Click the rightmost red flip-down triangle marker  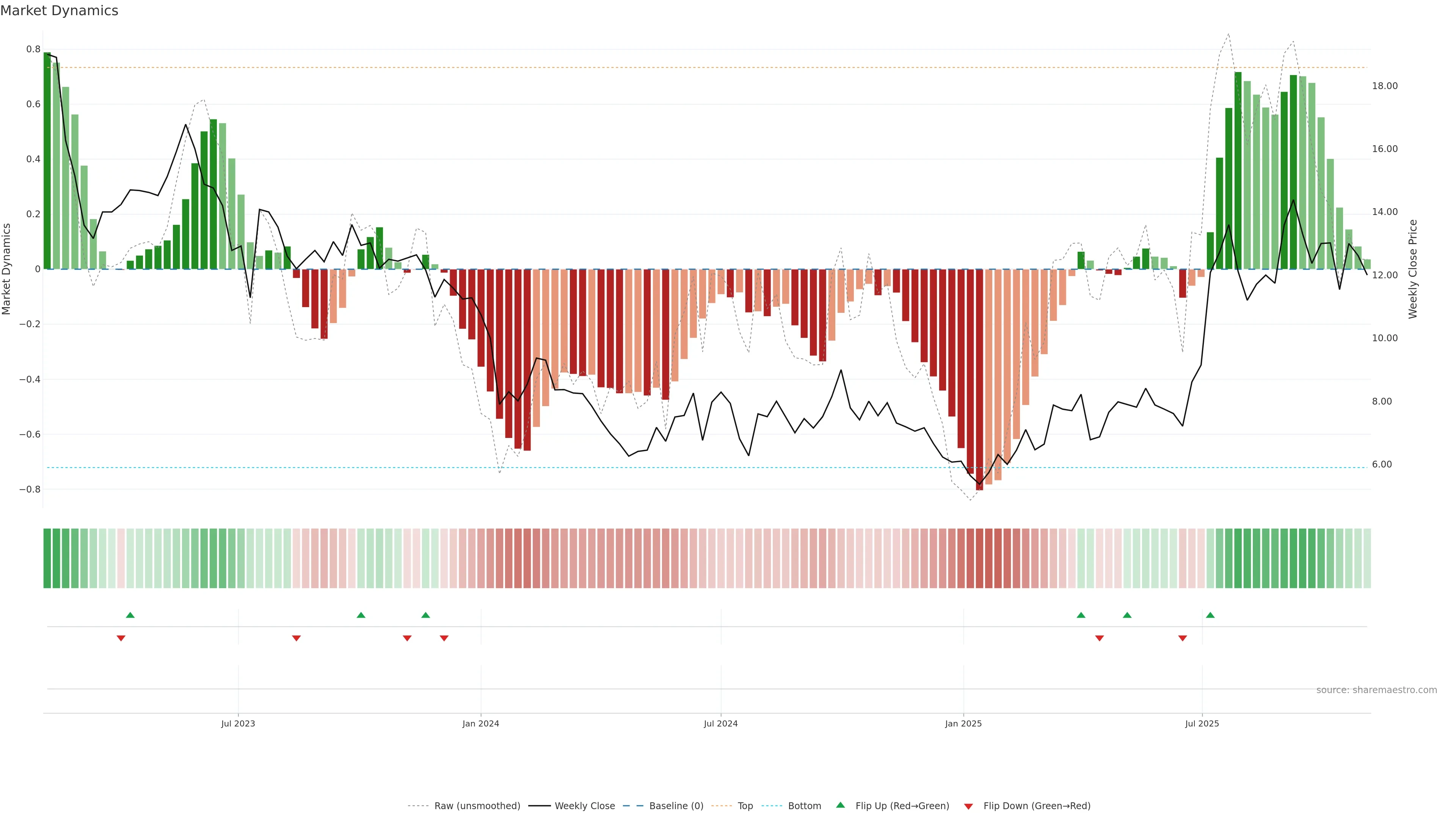coord(1183,638)
